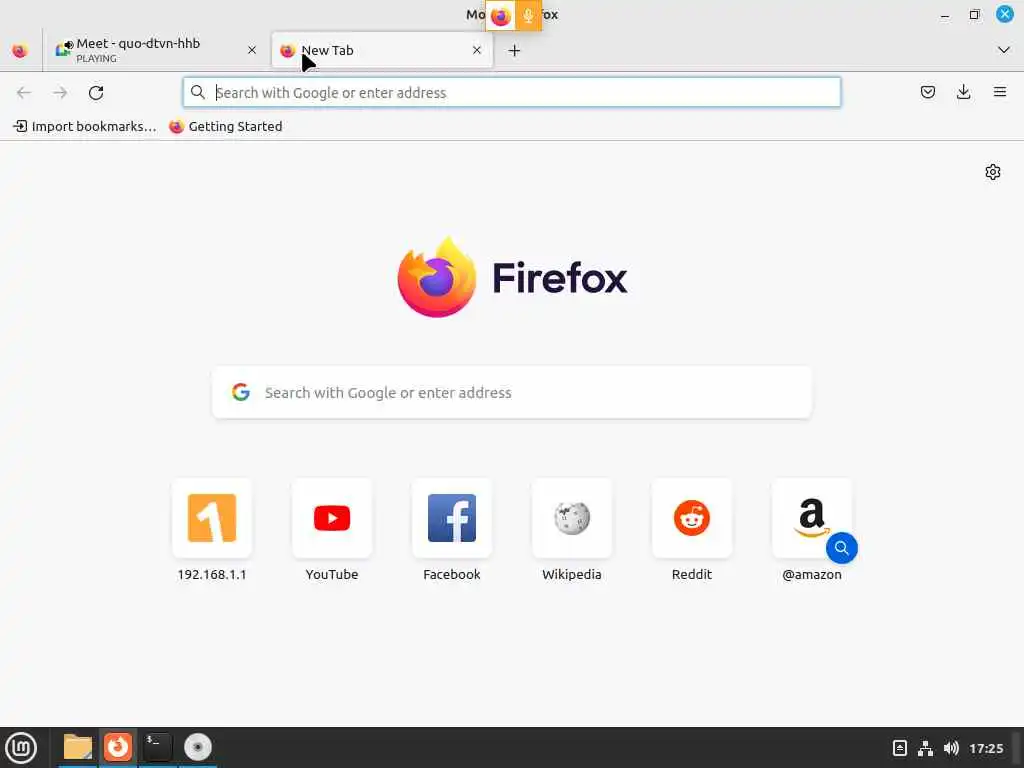
Task: Click the Google G icon in search box
Action: pyautogui.click(x=241, y=392)
